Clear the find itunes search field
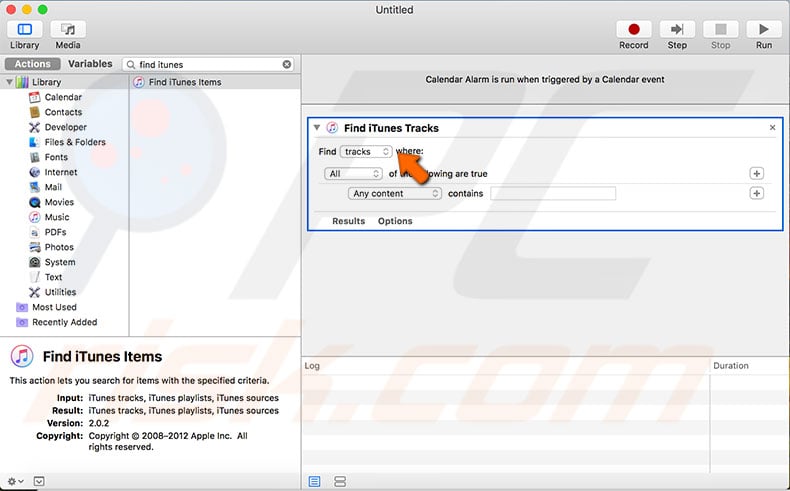 pos(287,64)
